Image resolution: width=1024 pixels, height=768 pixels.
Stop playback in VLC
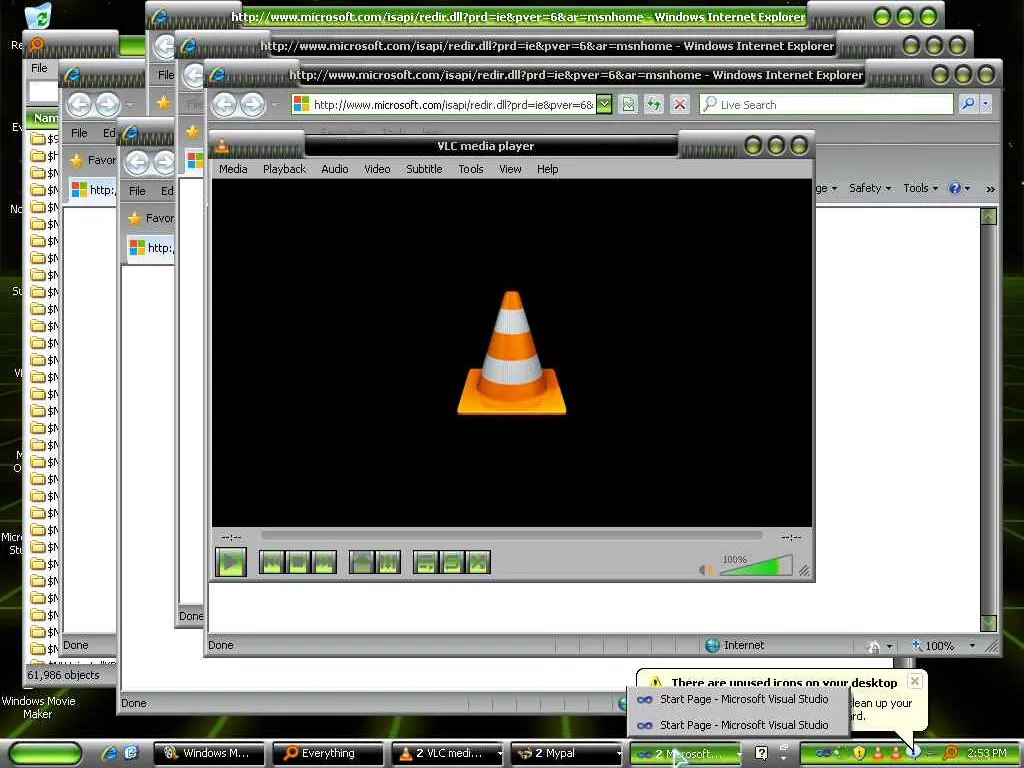coord(298,562)
